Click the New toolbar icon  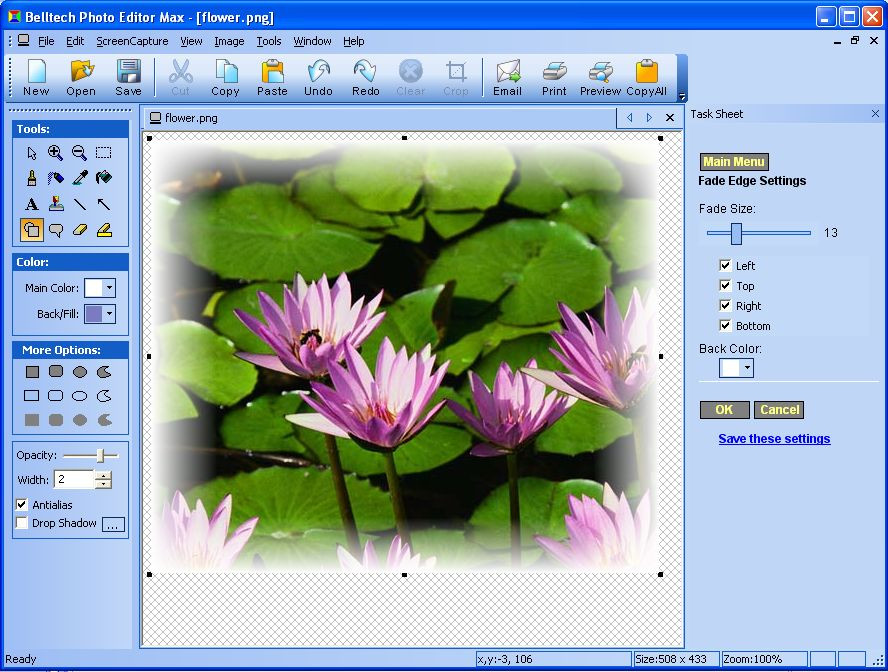tap(36, 78)
